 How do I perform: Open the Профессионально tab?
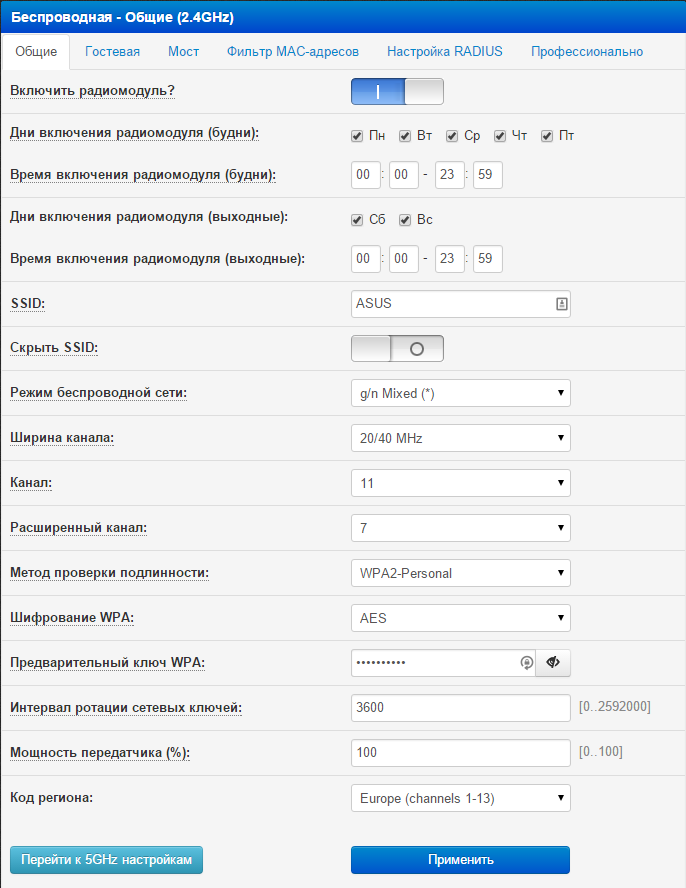pyautogui.click(x=587, y=51)
